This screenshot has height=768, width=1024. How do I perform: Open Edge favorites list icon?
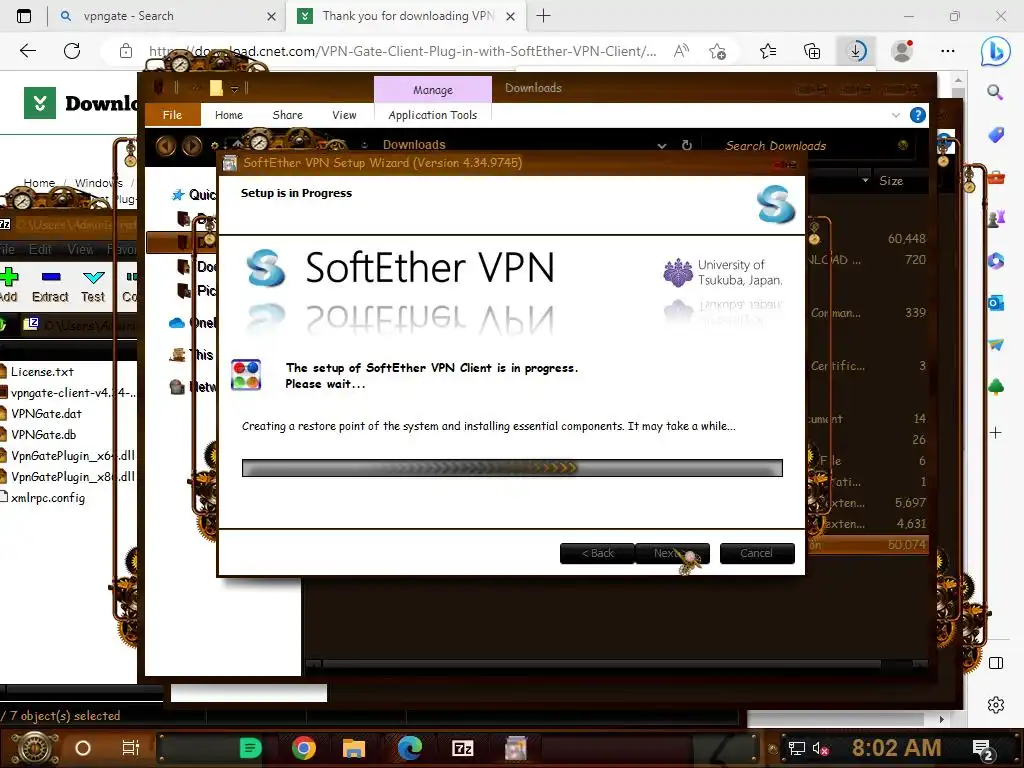[x=768, y=51]
